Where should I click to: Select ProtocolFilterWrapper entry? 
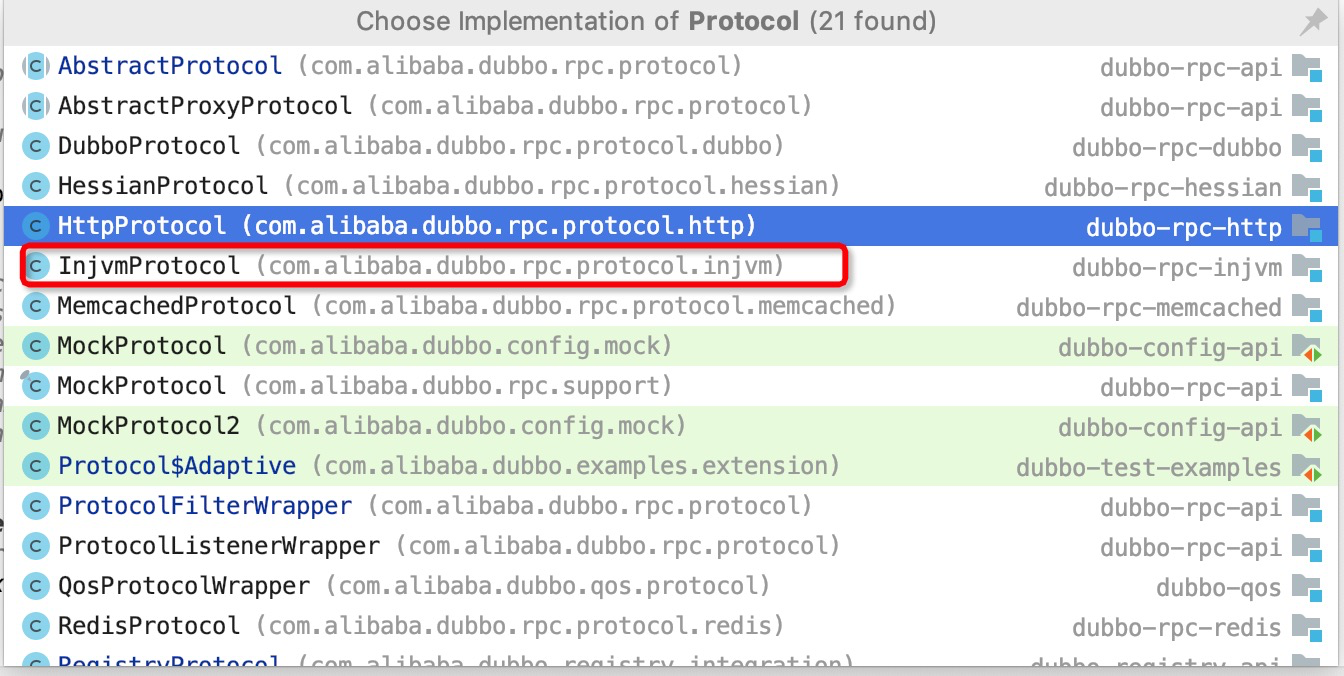click(204, 506)
